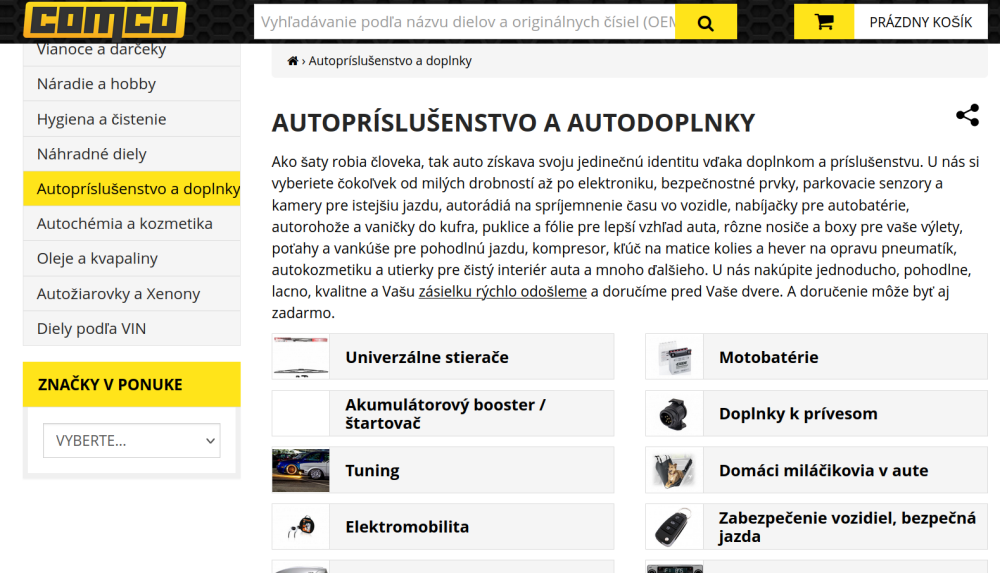Click the yellow search magnifier button
Image resolution: width=1000 pixels, height=573 pixels.
click(706, 22)
